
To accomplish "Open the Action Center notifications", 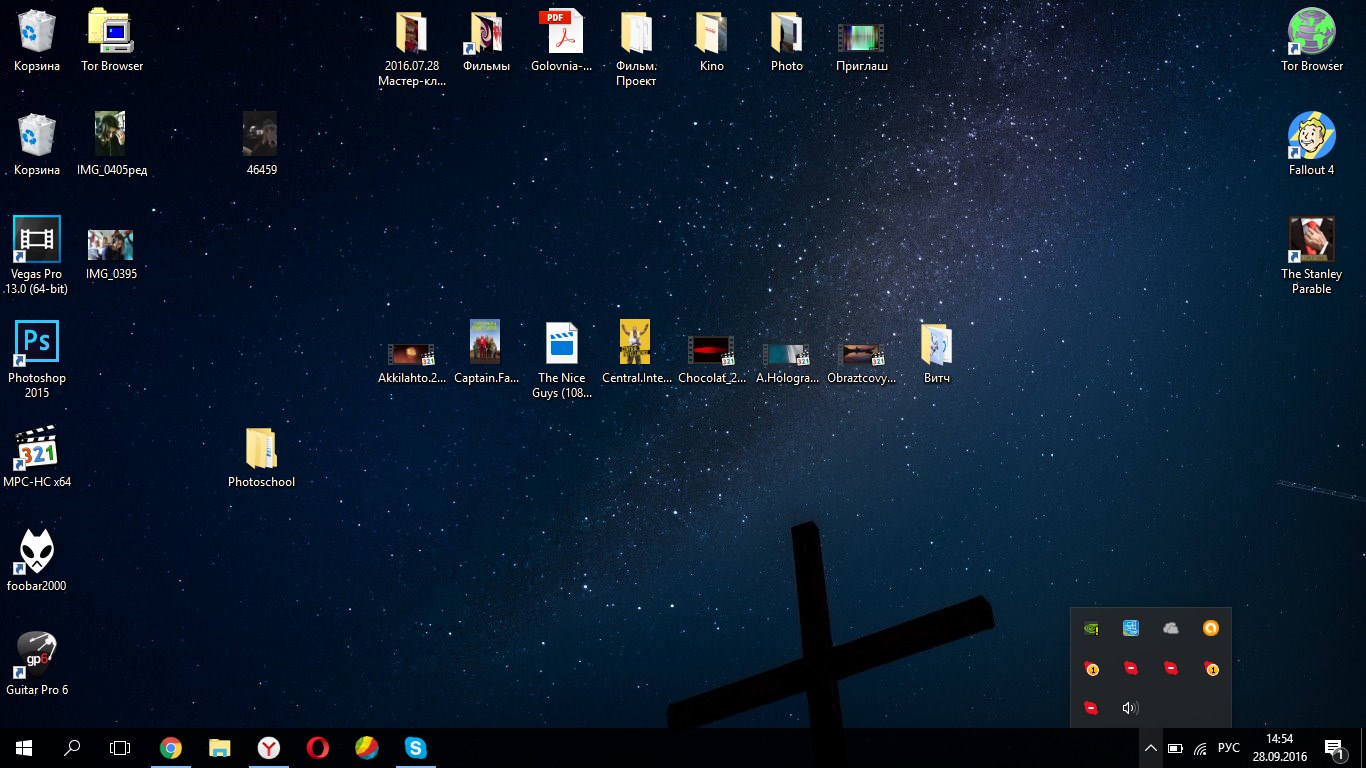I will click(1334, 748).
